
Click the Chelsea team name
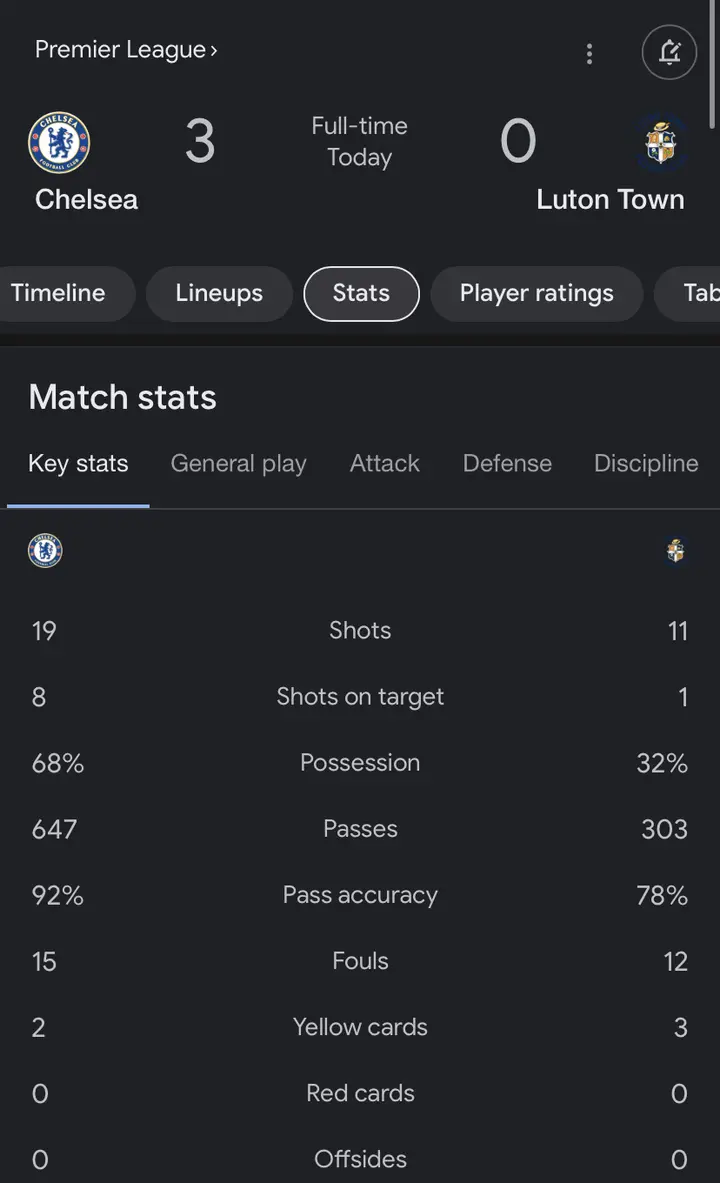pos(87,200)
